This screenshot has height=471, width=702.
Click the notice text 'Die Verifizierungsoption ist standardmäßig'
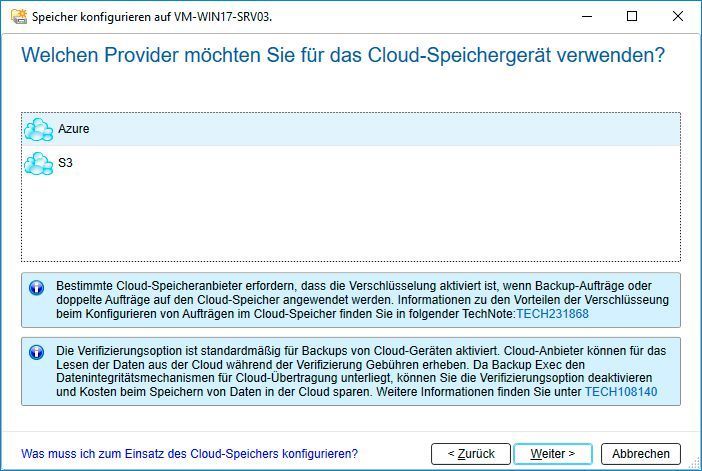pos(168,351)
